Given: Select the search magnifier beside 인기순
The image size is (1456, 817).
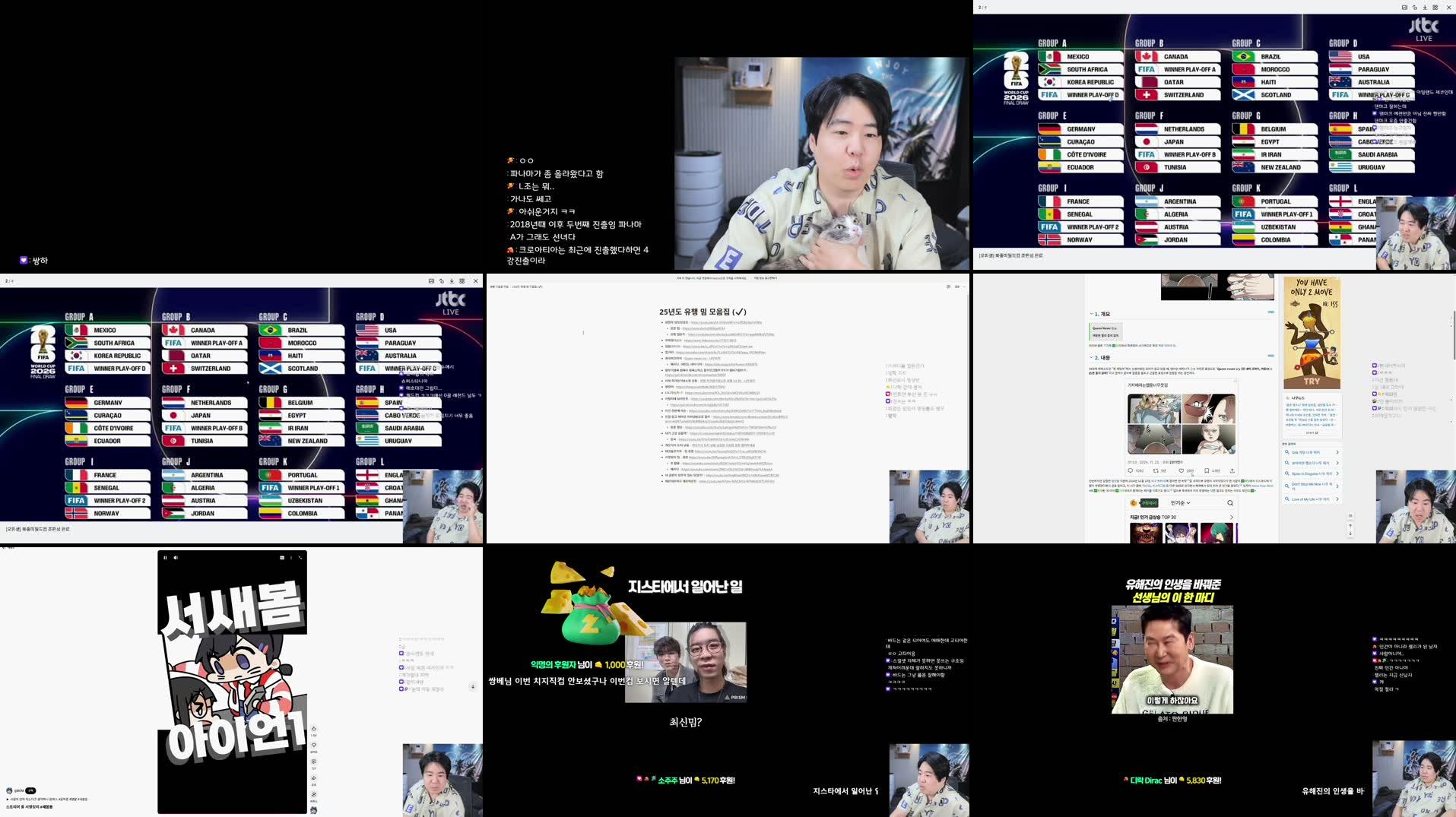Looking at the screenshot, I should pos(1230,503).
